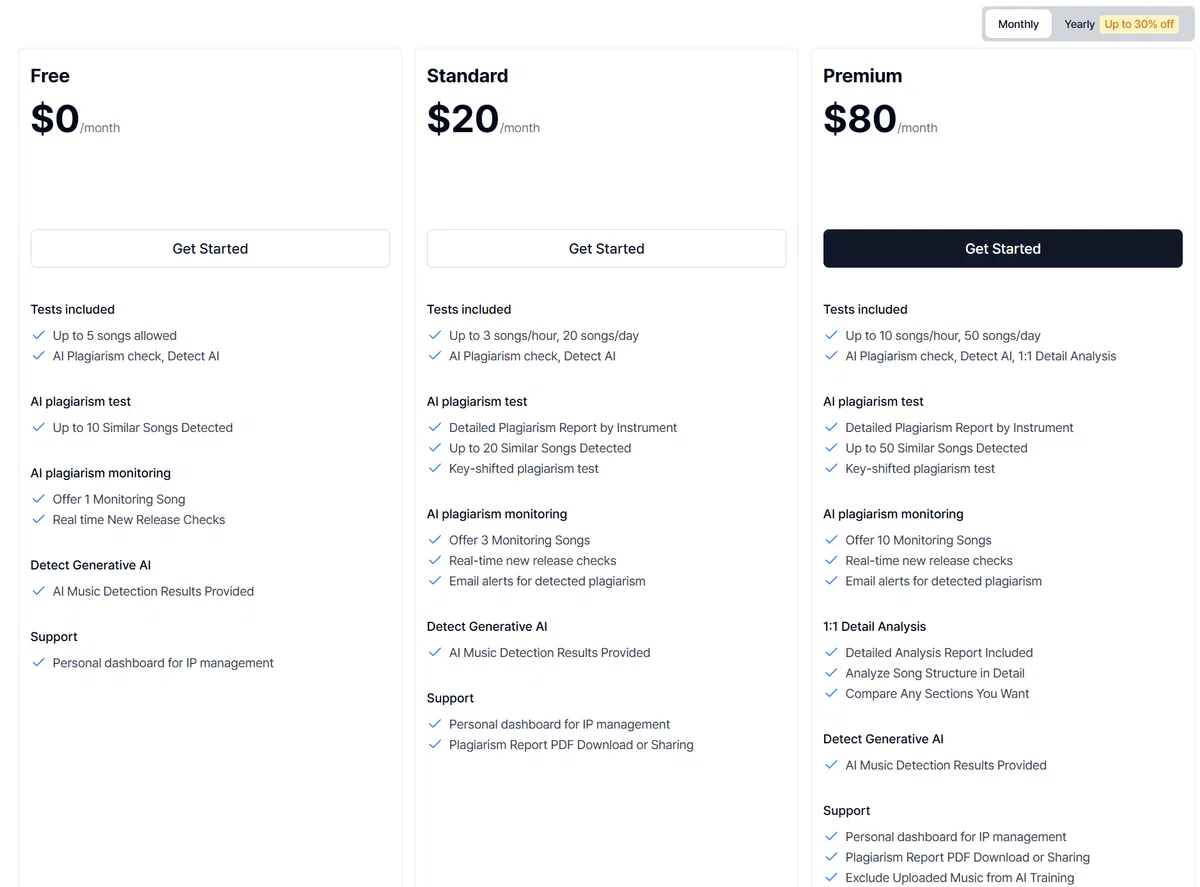Click the Up to 30% off badge
Image resolution: width=1200 pixels, height=887 pixels.
tap(1139, 24)
